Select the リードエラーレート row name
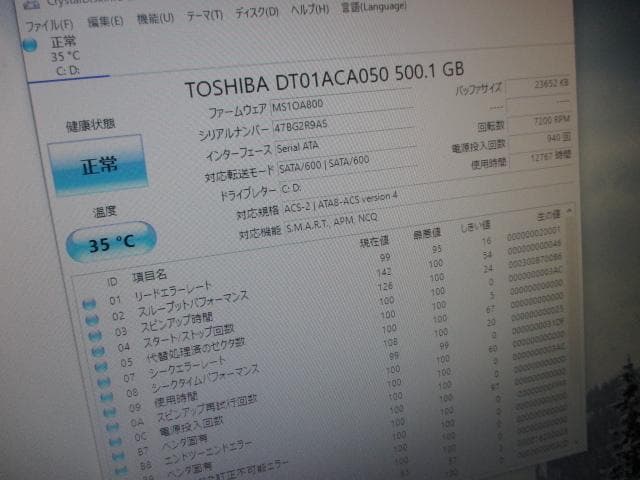This screenshot has height=480, width=640. coord(173,291)
